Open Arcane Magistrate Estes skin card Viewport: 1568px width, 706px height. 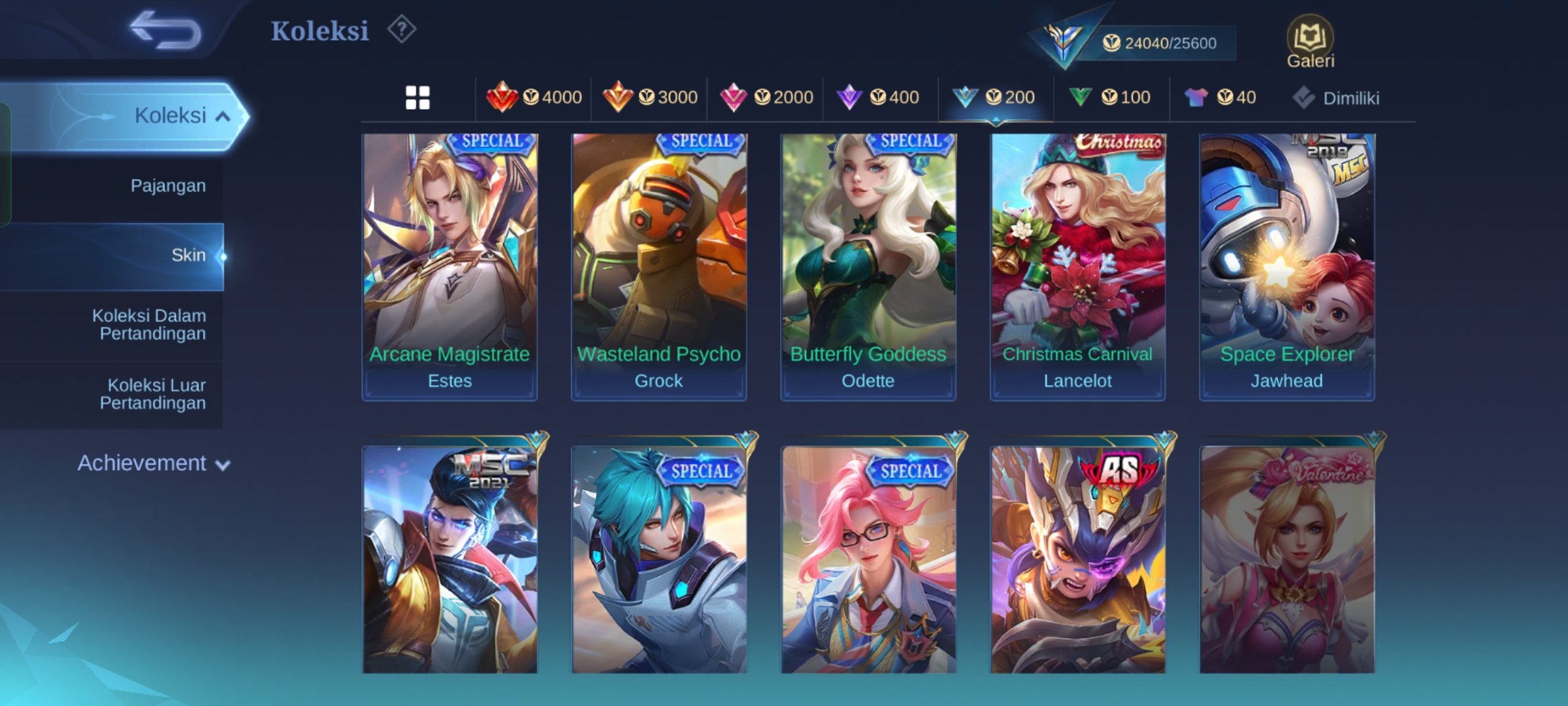tap(449, 267)
